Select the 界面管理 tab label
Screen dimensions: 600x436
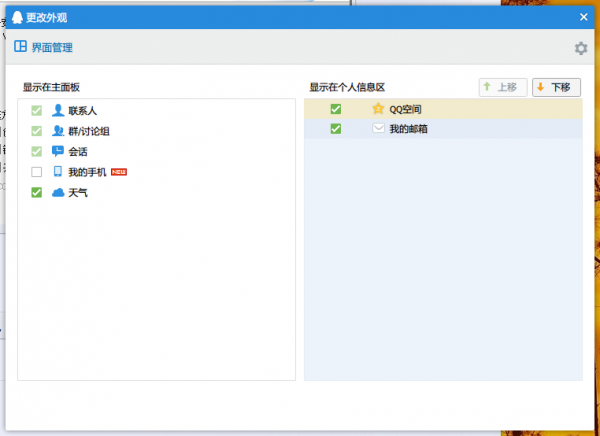52,47
